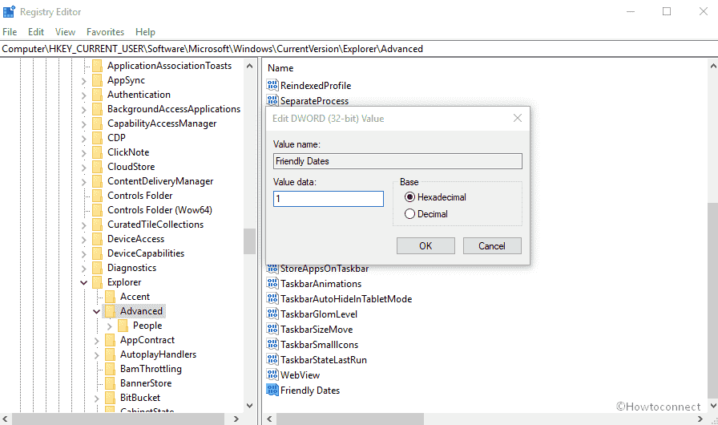Select the ApplicationAssociationToasts key

coord(169,65)
